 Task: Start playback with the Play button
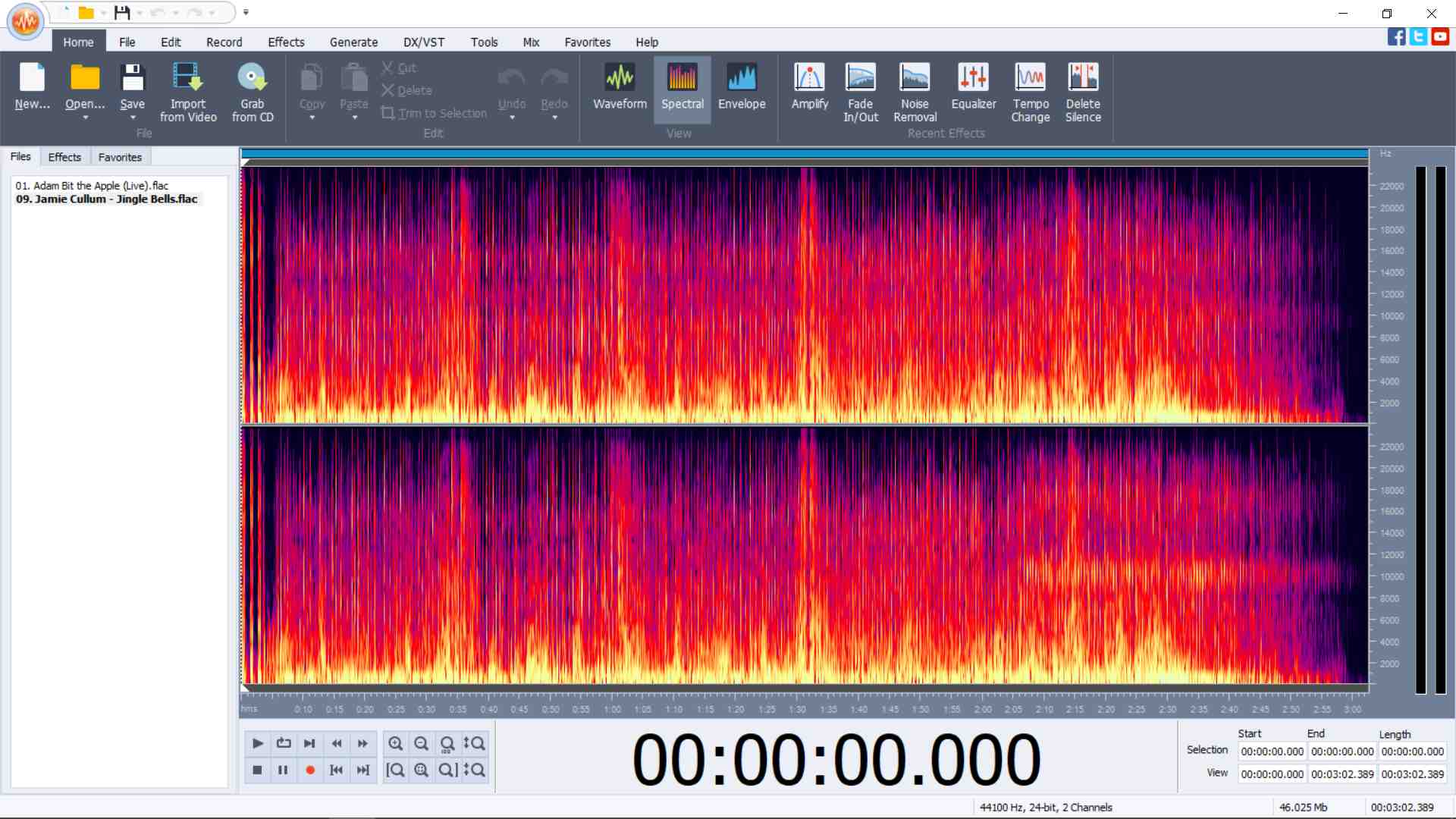pos(257,743)
